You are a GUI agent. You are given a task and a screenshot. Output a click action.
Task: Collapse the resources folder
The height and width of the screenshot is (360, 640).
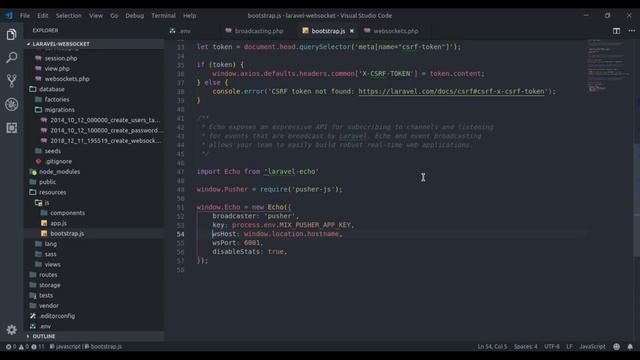coord(53,192)
